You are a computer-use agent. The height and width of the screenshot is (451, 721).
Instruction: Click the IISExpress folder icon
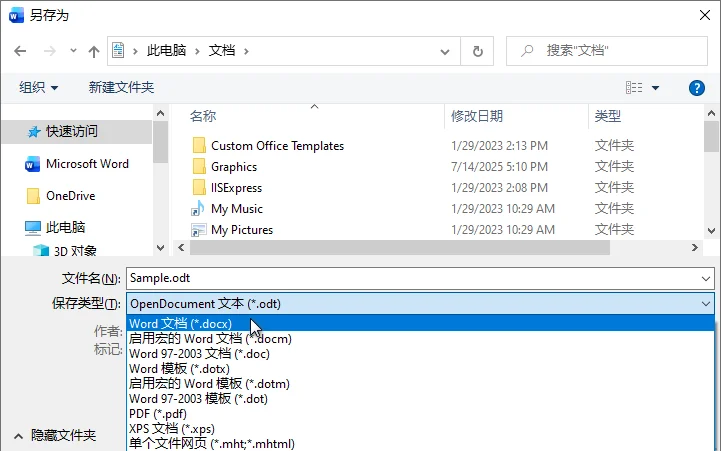(199, 188)
